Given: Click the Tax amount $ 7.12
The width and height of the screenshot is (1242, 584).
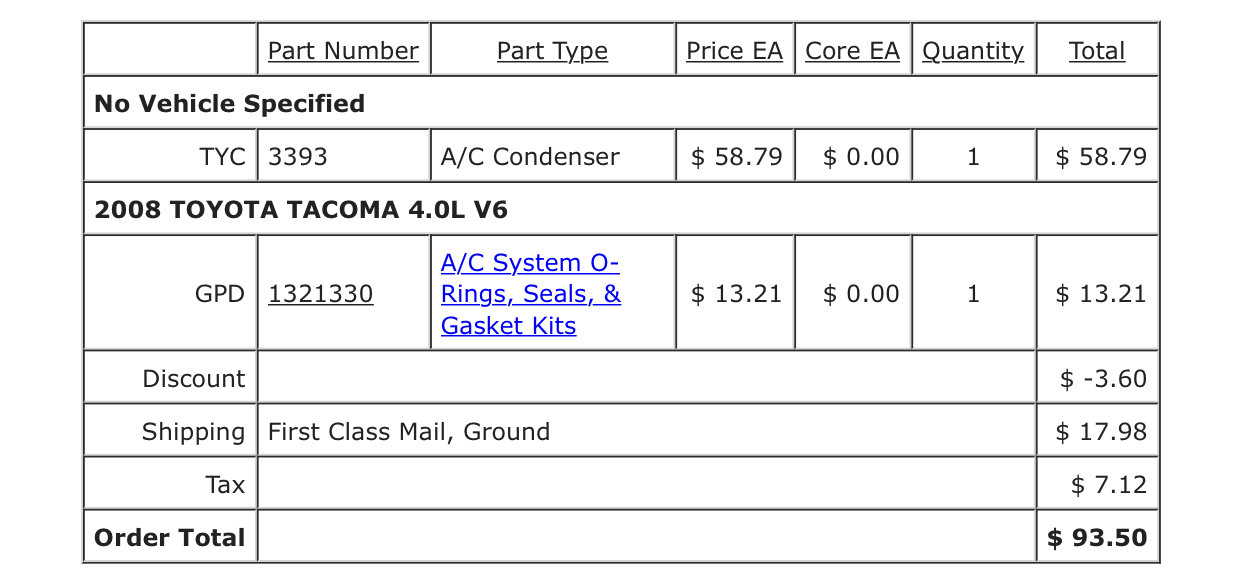Looking at the screenshot, I should (1109, 485).
